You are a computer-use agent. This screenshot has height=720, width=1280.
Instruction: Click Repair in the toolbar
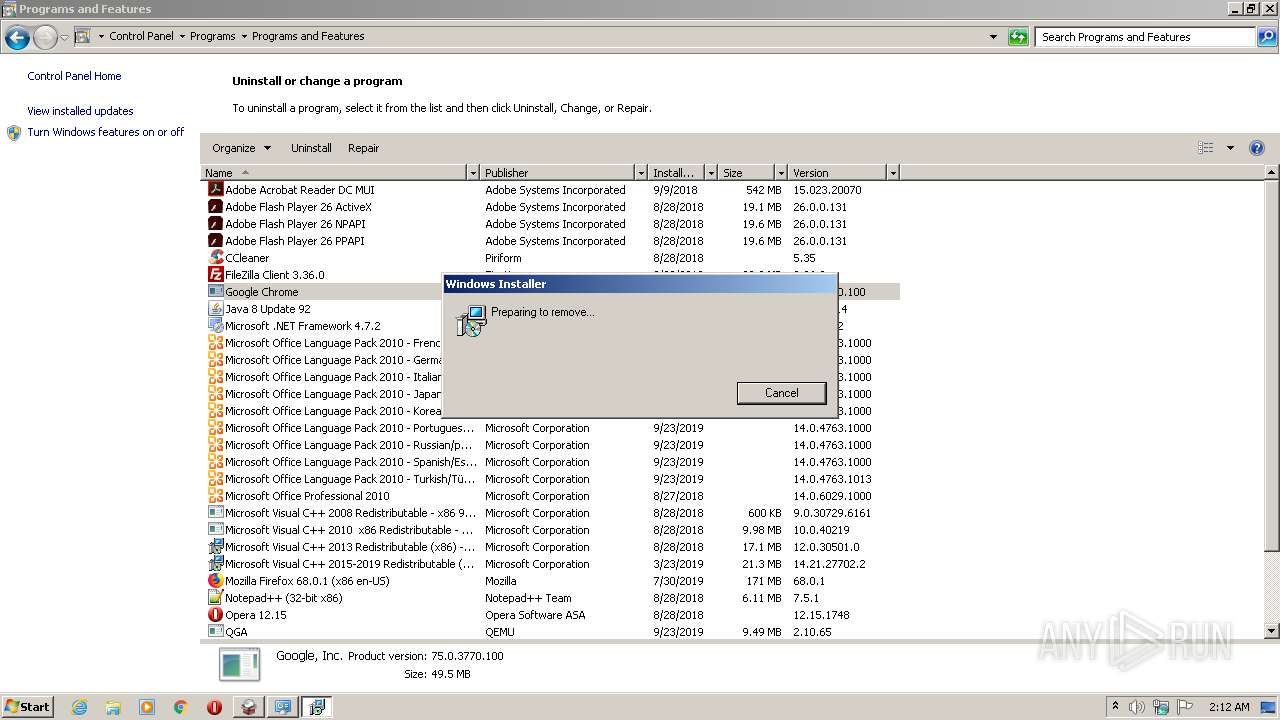[x=363, y=148]
